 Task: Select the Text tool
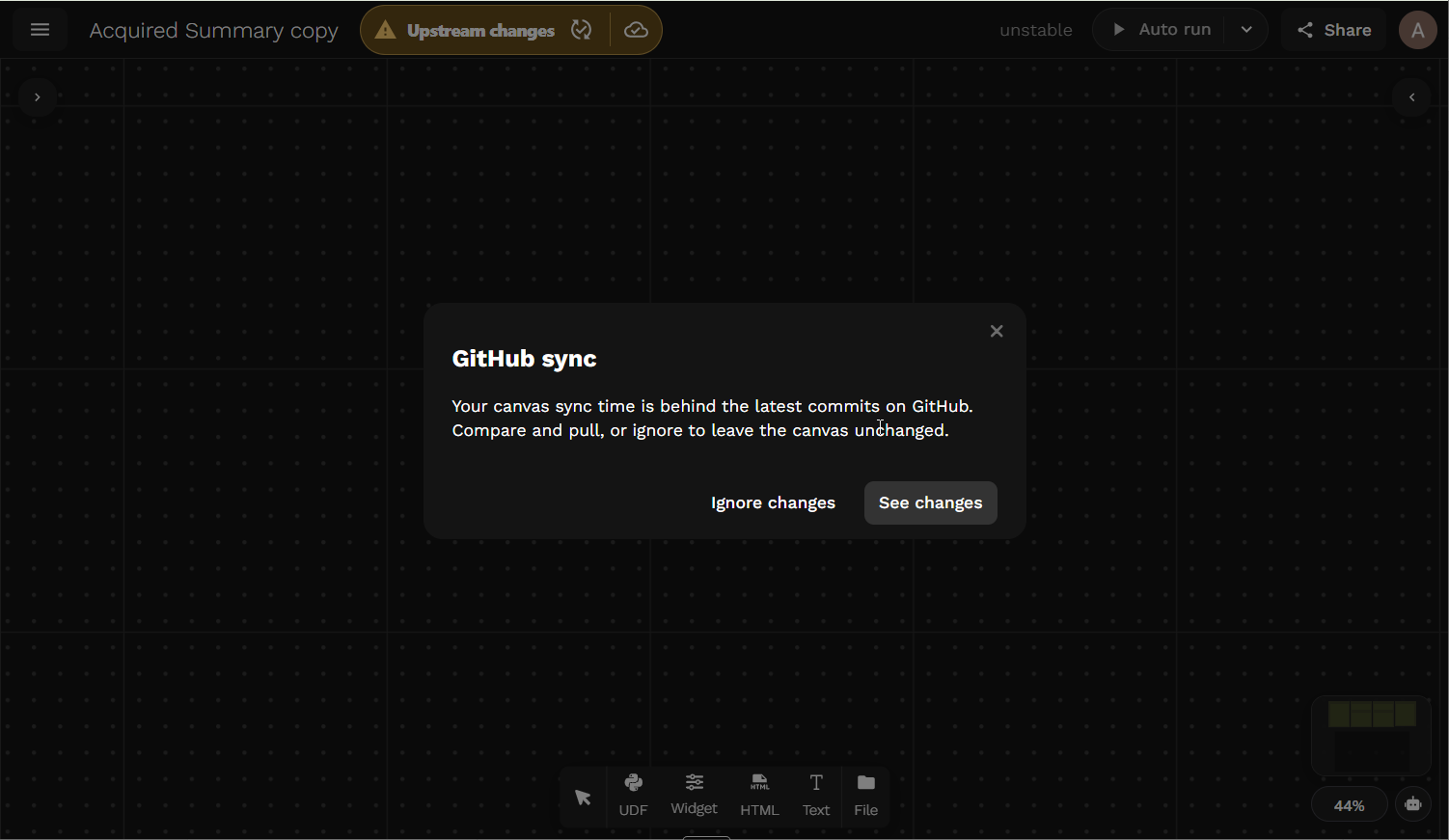click(x=816, y=796)
